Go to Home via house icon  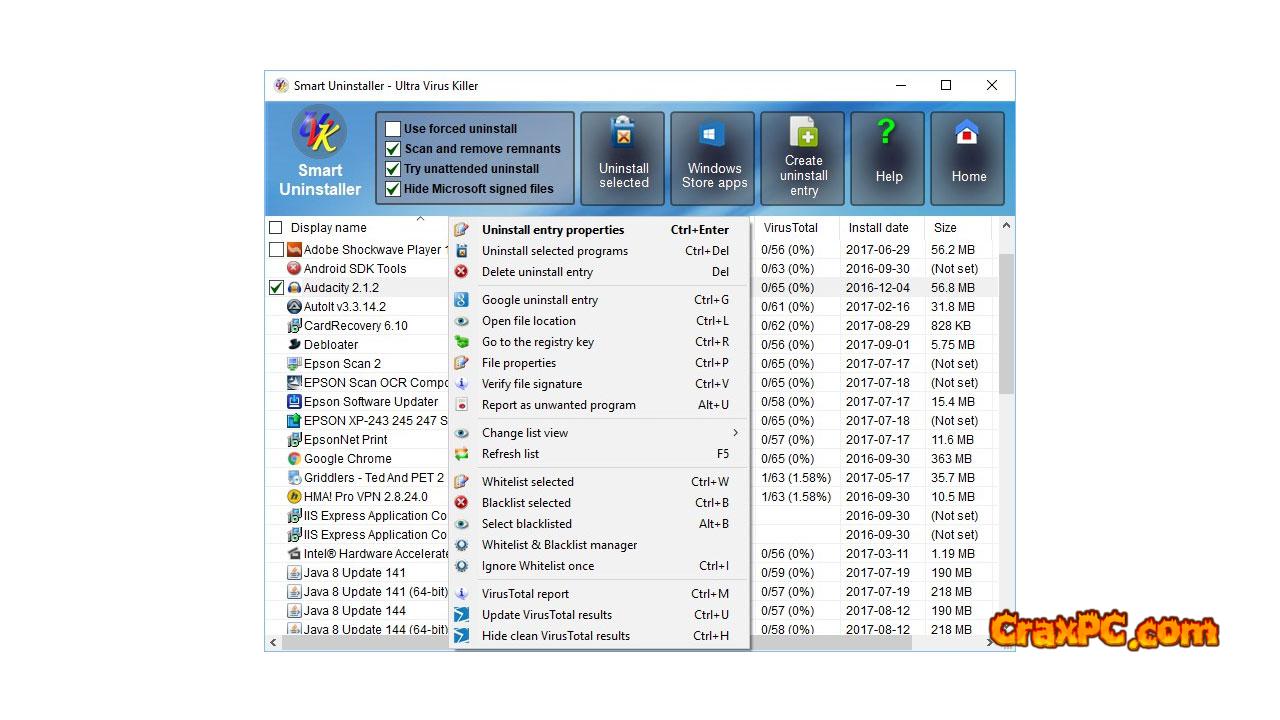click(x=967, y=158)
